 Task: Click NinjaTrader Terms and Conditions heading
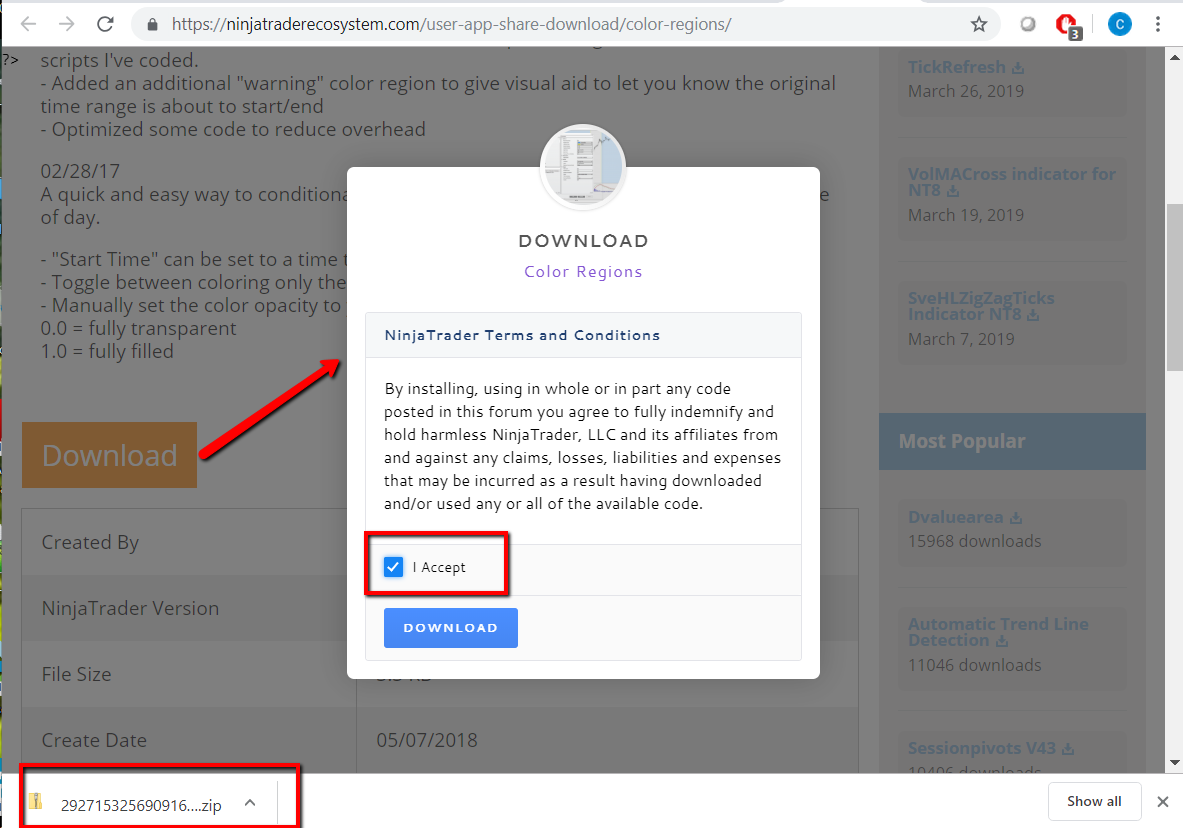[x=522, y=335]
